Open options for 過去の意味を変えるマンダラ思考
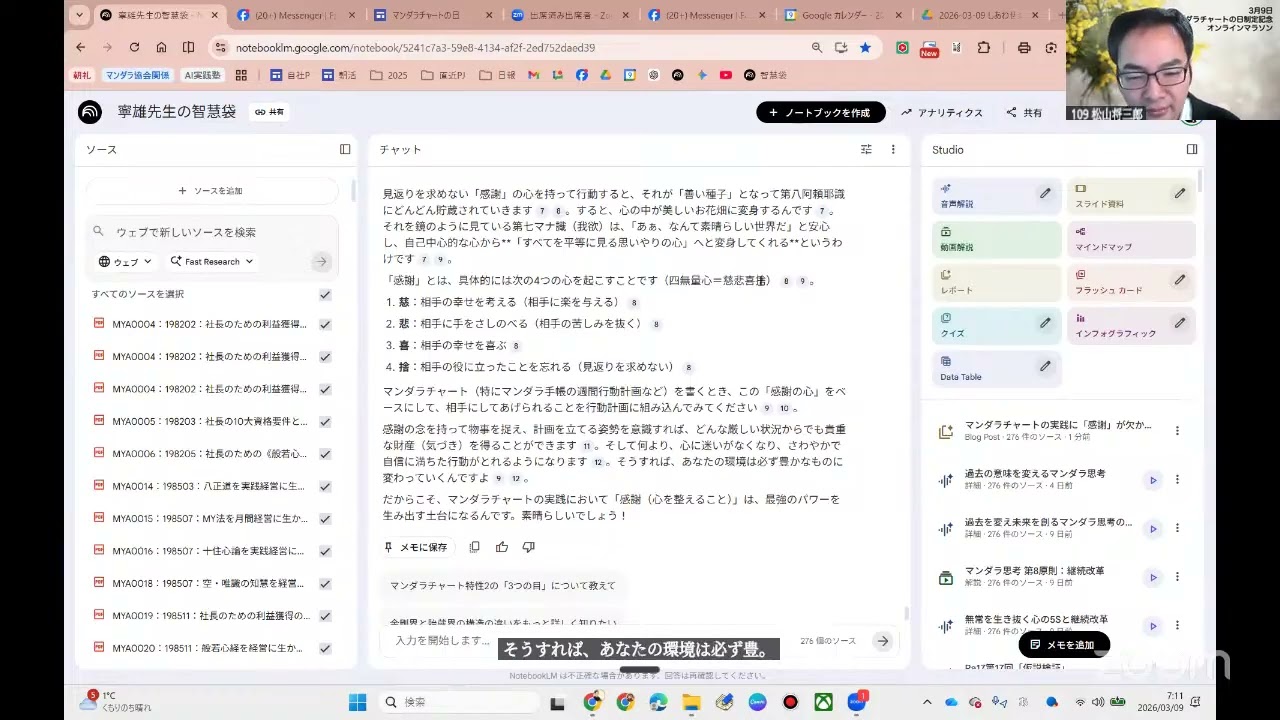This screenshot has height=720, width=1280. [x=1177, y=480]
